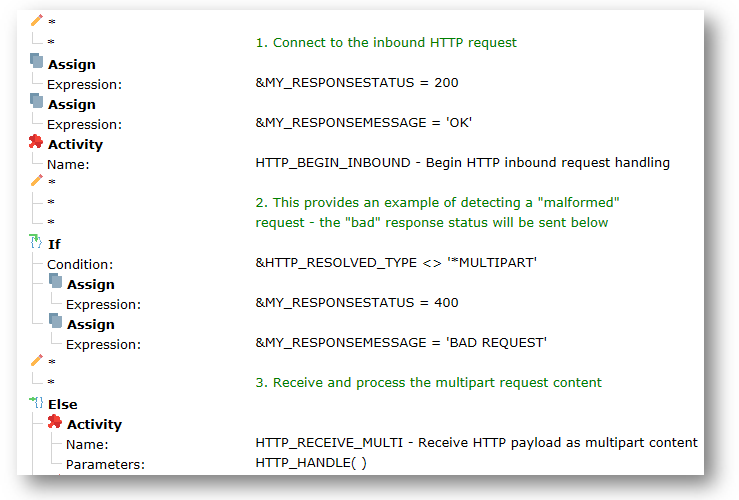
Task: Click the Else branch icon
Action: [37, 403]
